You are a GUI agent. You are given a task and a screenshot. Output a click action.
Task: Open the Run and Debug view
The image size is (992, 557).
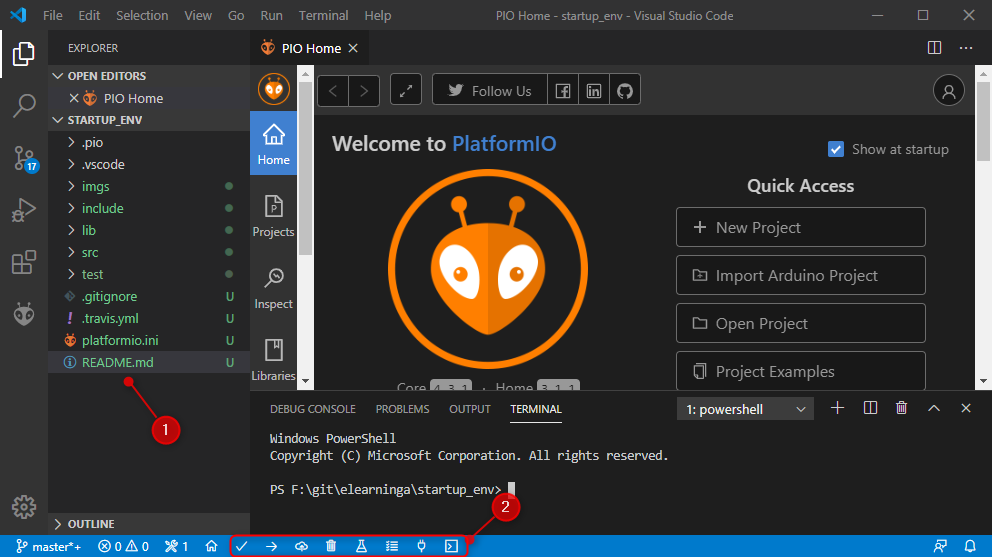point(23,210)
